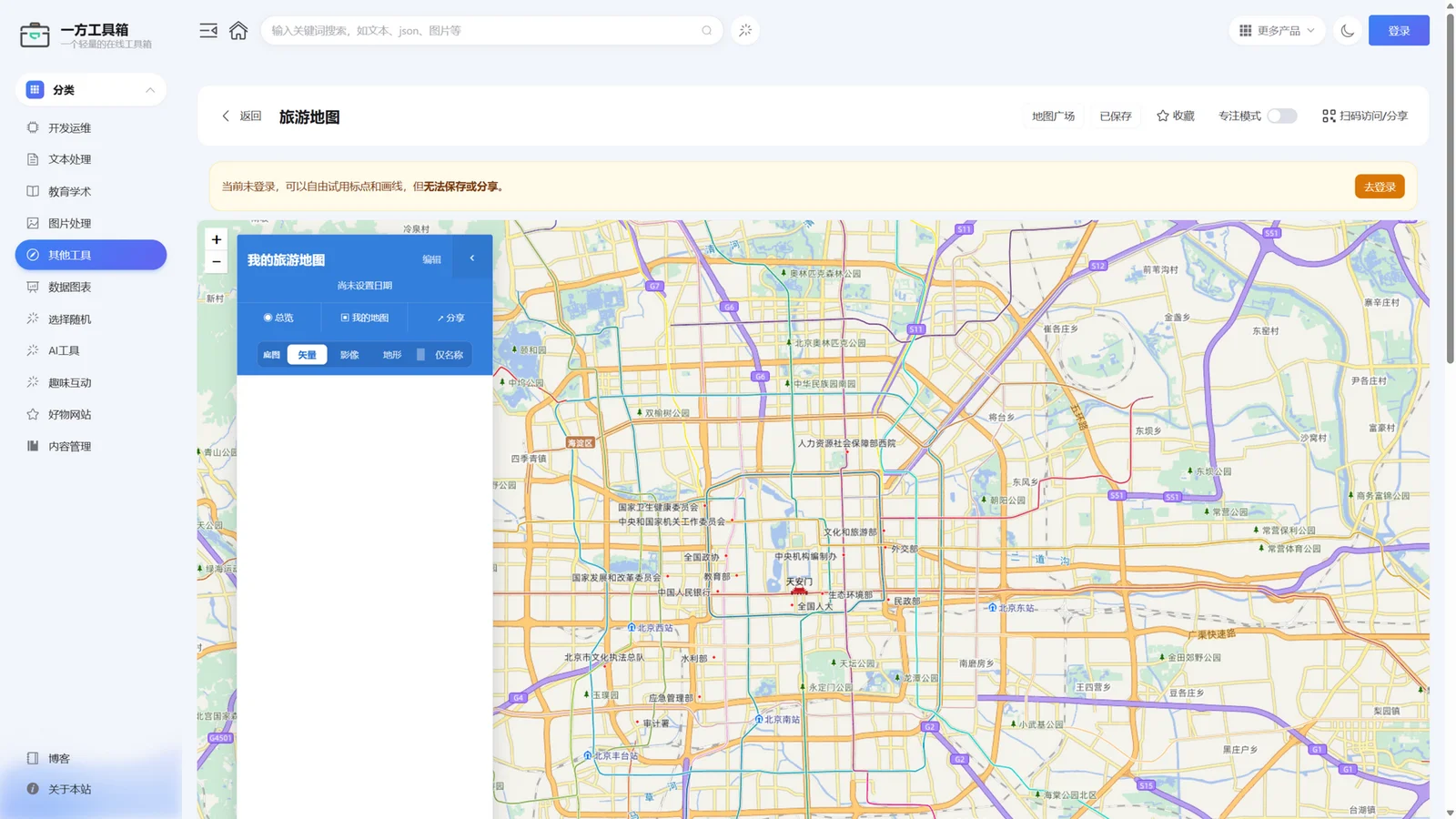Switch to dark mode via the moon icon

pos(1347,30)
